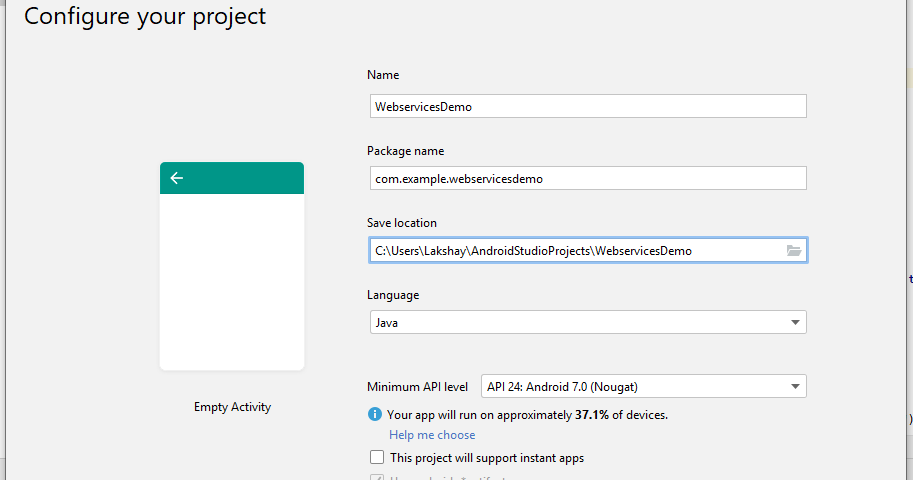Click the Minimum API level label
Viewport: 913px width, 480px height.
click(417, 387)
